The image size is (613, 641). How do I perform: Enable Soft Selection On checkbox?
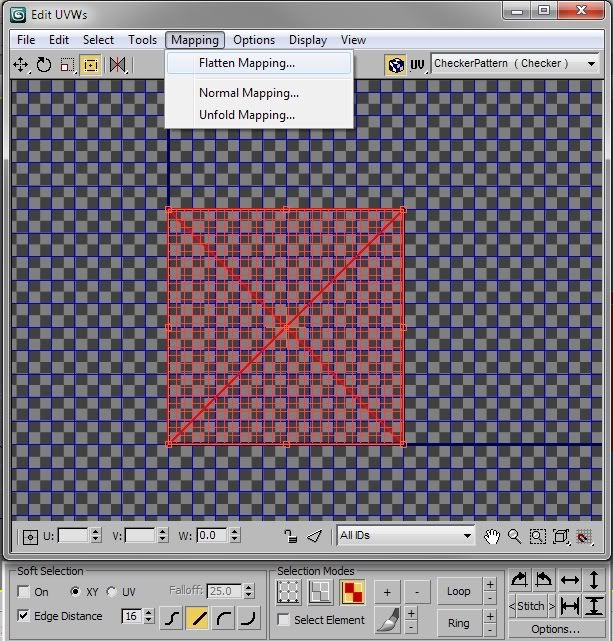pyautogui.click(x=24, y=592)
